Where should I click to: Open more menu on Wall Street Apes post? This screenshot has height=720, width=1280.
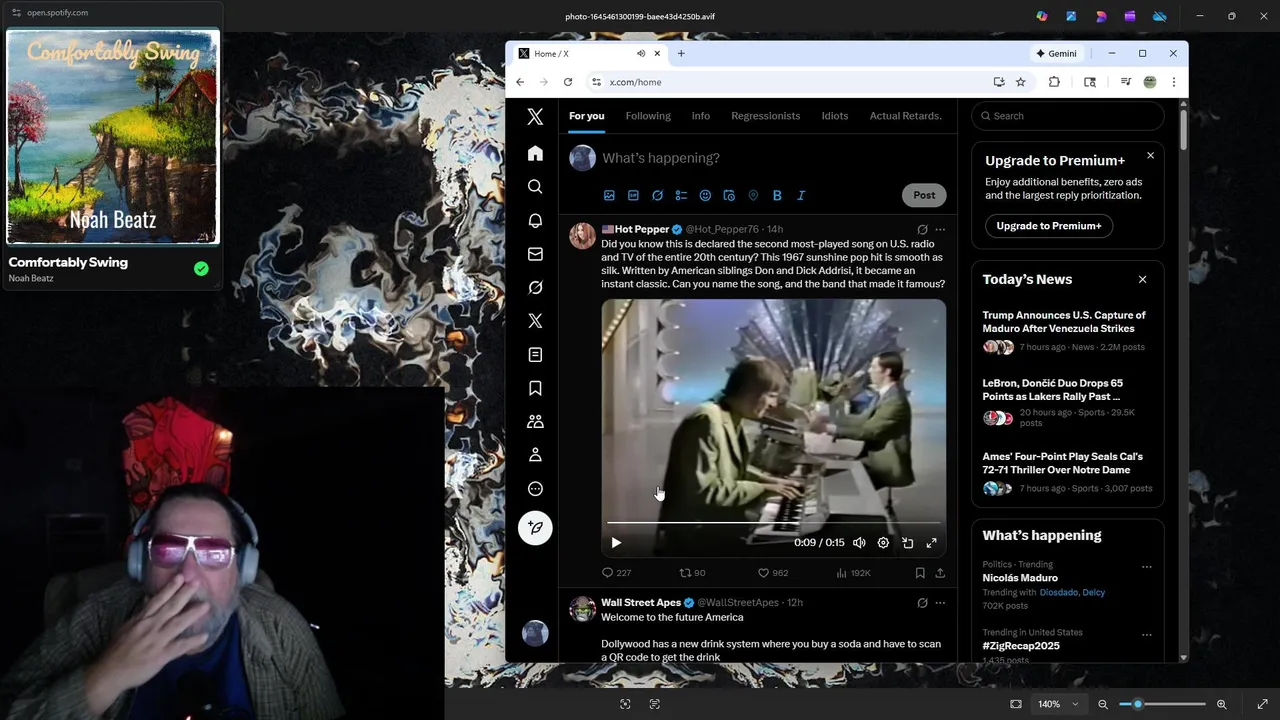940,603
